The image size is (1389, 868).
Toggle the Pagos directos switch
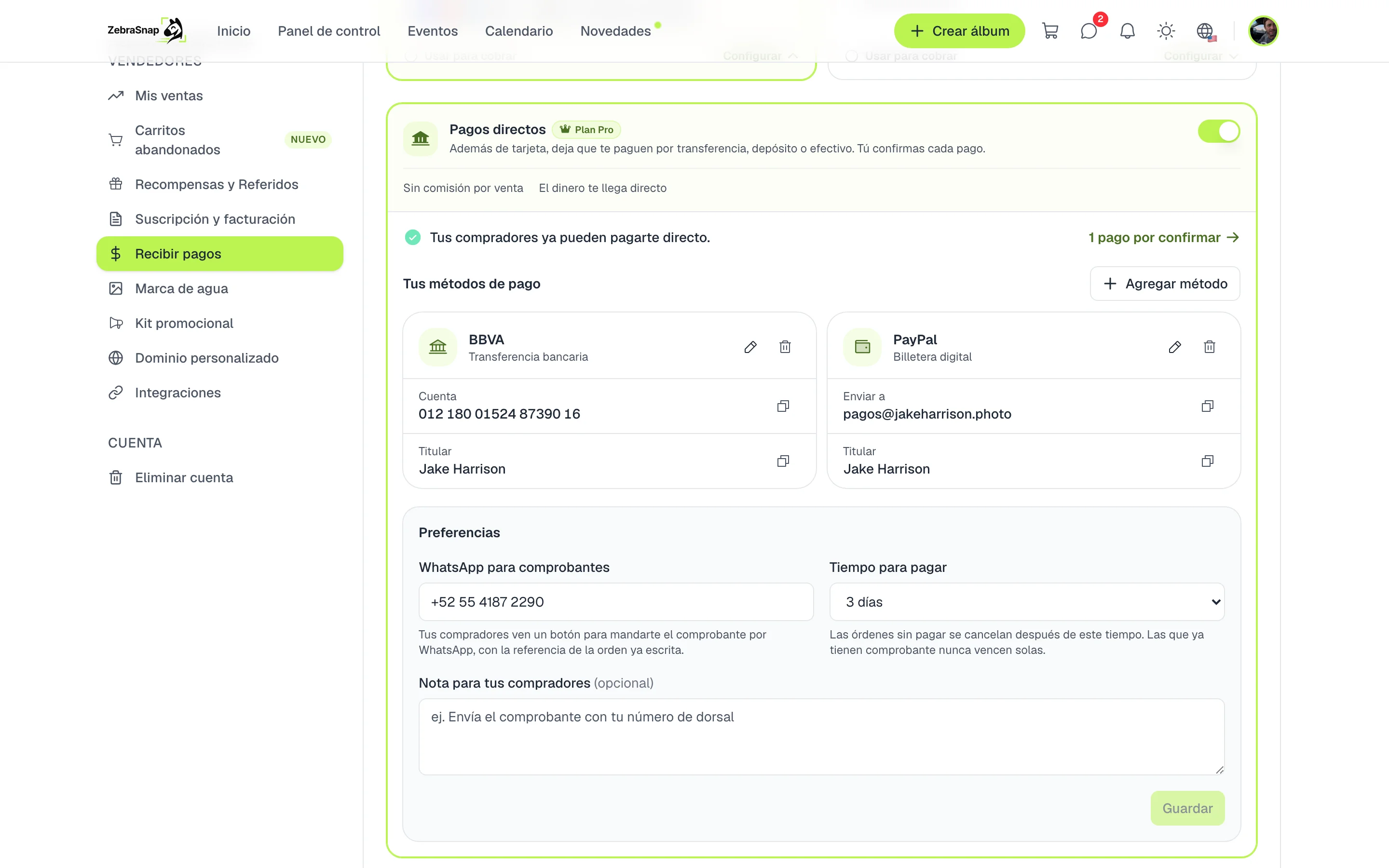pos(1219,132)
